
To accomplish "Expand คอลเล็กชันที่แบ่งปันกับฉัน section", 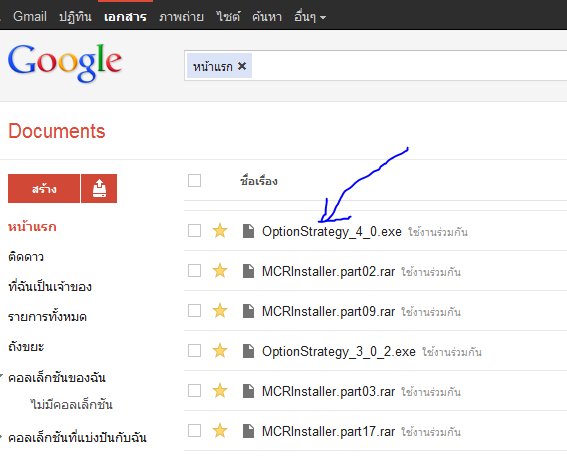I will coord(1,437).
